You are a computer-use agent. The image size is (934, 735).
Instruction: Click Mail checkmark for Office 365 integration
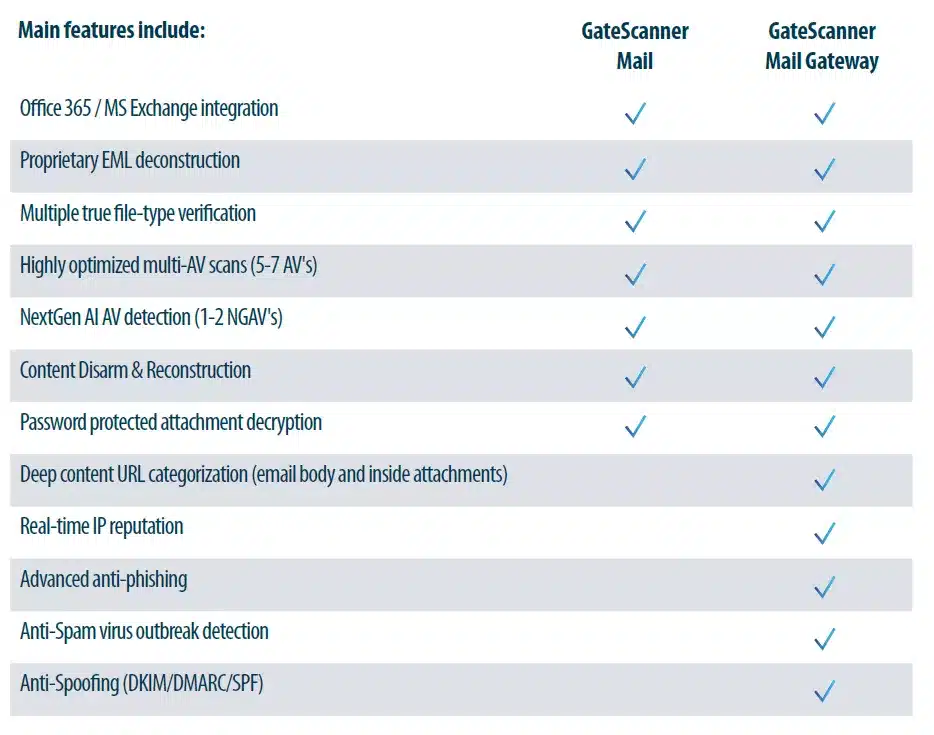coord(635,113)
